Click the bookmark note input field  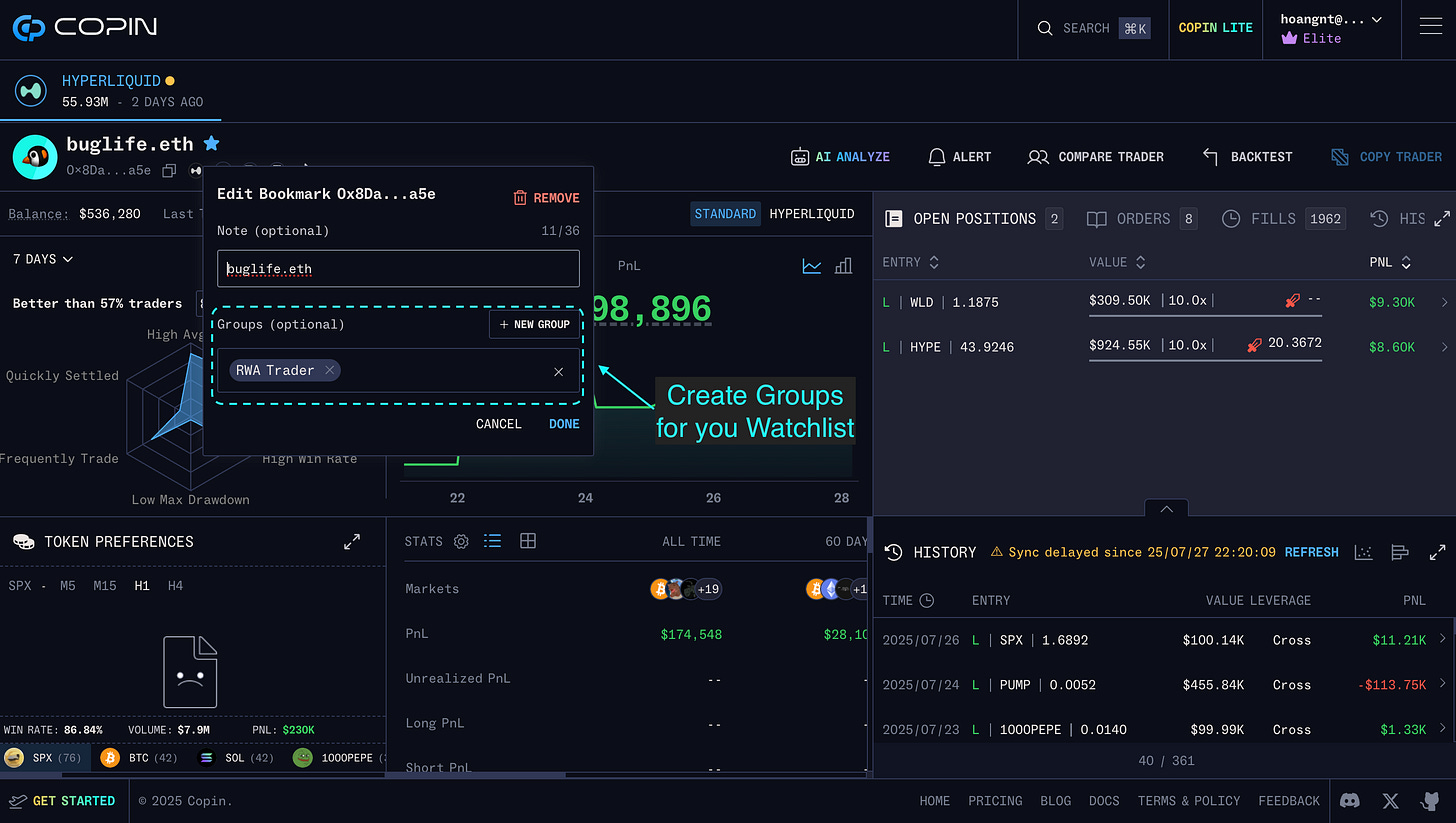pyautogui.click(x=398, y=269)
